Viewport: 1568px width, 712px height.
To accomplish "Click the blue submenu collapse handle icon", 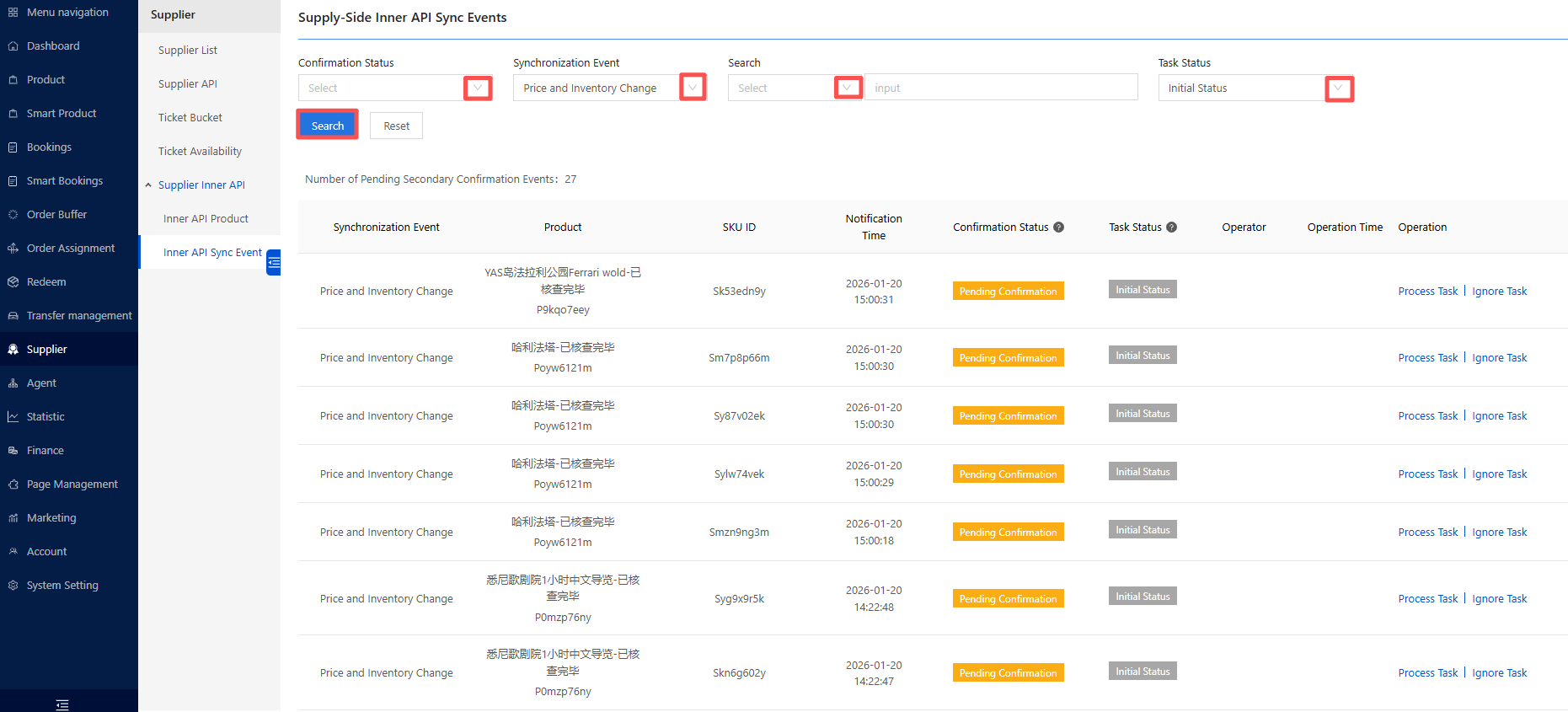I will (274, 263).
